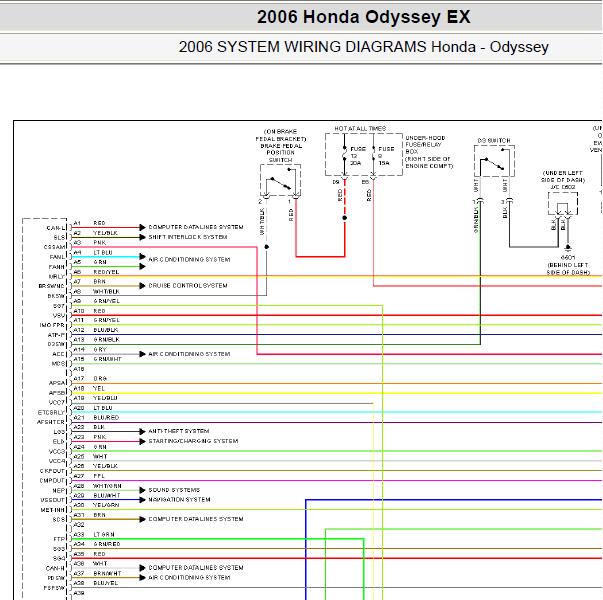
Task: Click arrow pointing to Anti-Theft System
Action: coord(142,432)
